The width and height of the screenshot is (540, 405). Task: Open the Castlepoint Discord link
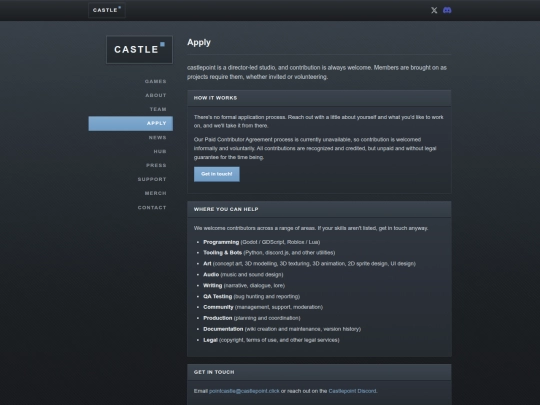[x=352, y=391]
